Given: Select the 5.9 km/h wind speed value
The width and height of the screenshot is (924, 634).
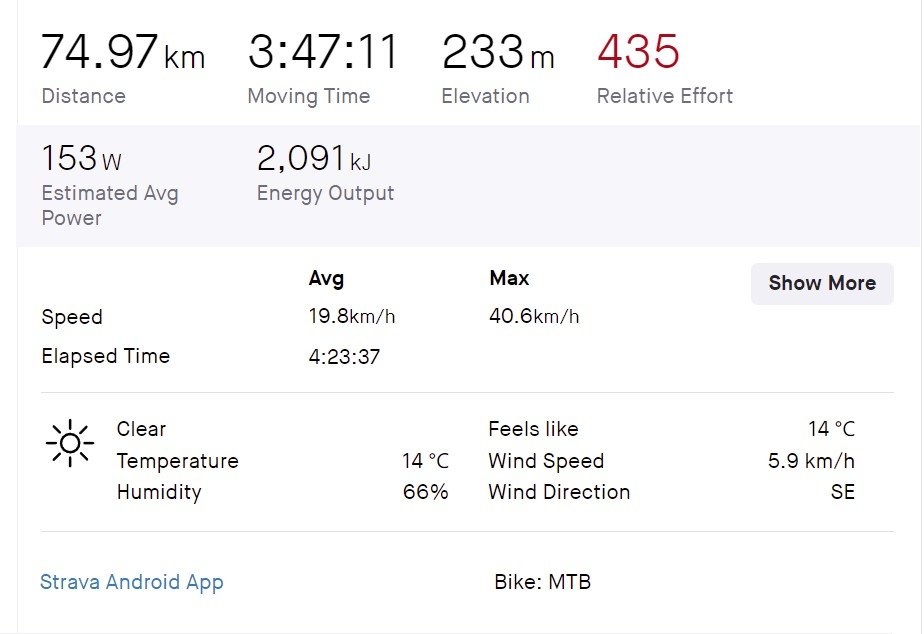Looking at the screenshot, I should [x=810, y=461].
